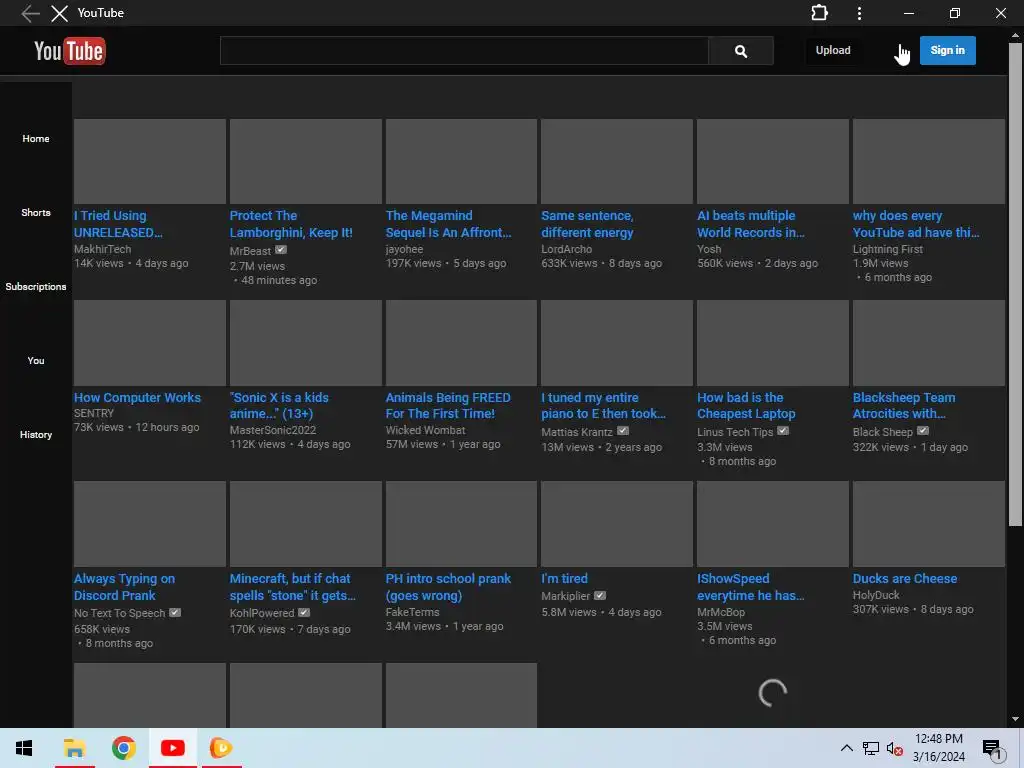Image resolution: width=1024 pixels, height=768 pixels.
Task: Open "I tuned my entire piano to E" title
Action: (x=603, y=406)
